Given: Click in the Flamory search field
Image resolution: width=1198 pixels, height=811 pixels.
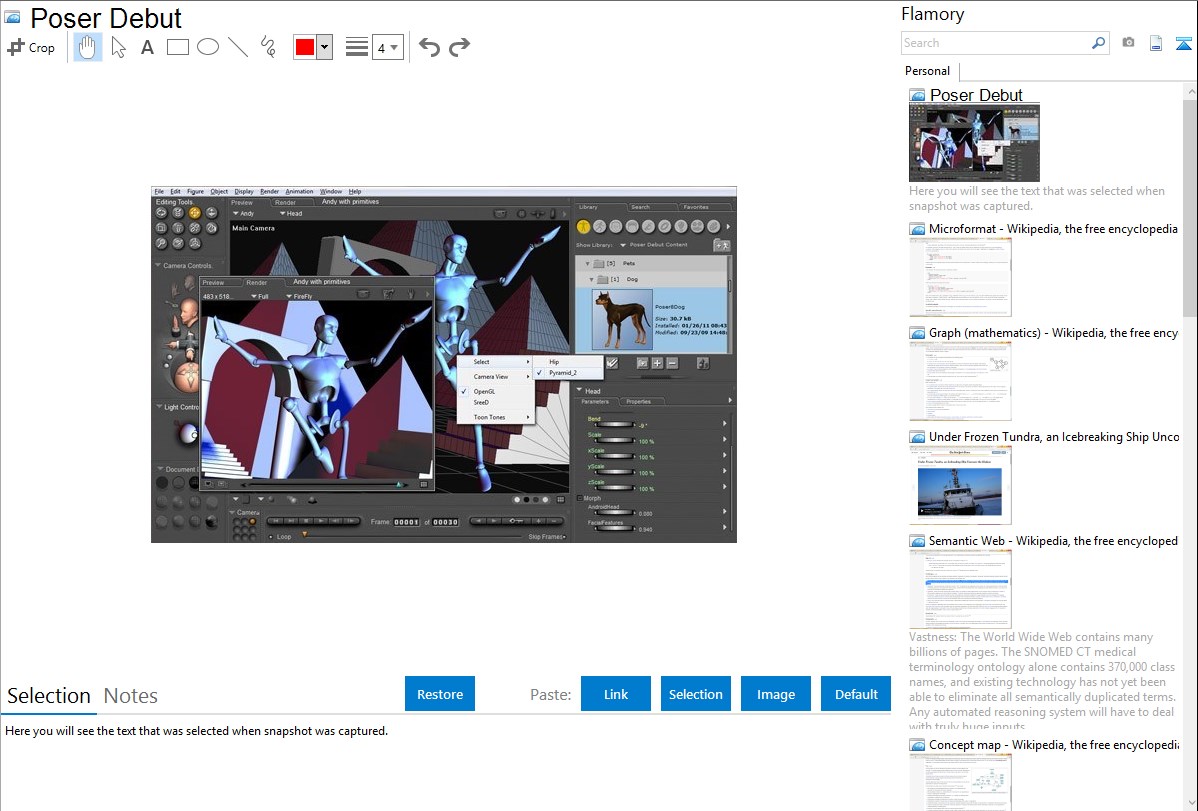Looking at the screenshot, I should click(x=995, y=43).
